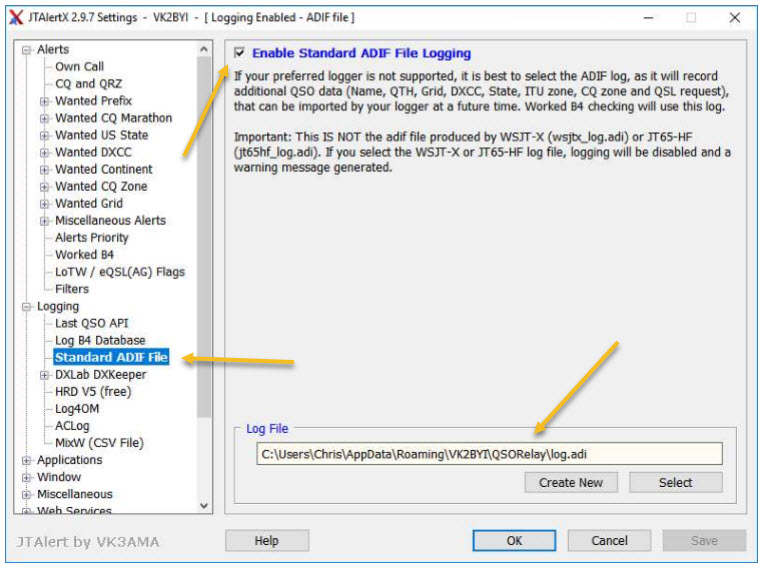
Task: Expand the Applications tree node
Action: (x=27, y=460)
